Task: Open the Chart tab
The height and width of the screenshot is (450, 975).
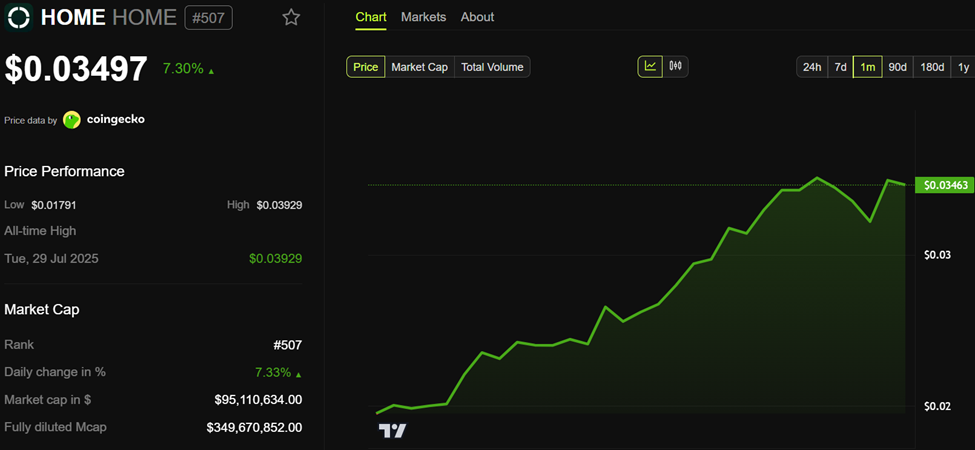Action: click(371, 17)
